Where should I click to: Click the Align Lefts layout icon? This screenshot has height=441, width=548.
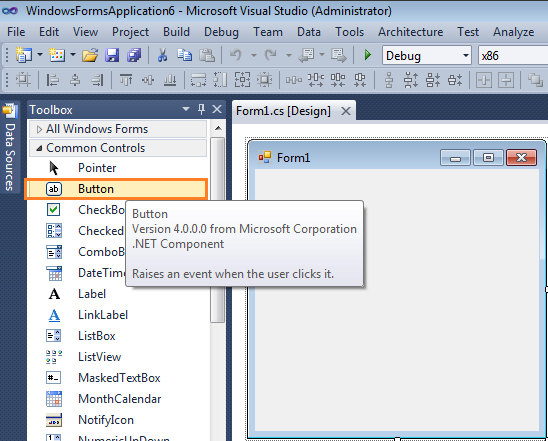pyautogui.click(x=52, y=80)
